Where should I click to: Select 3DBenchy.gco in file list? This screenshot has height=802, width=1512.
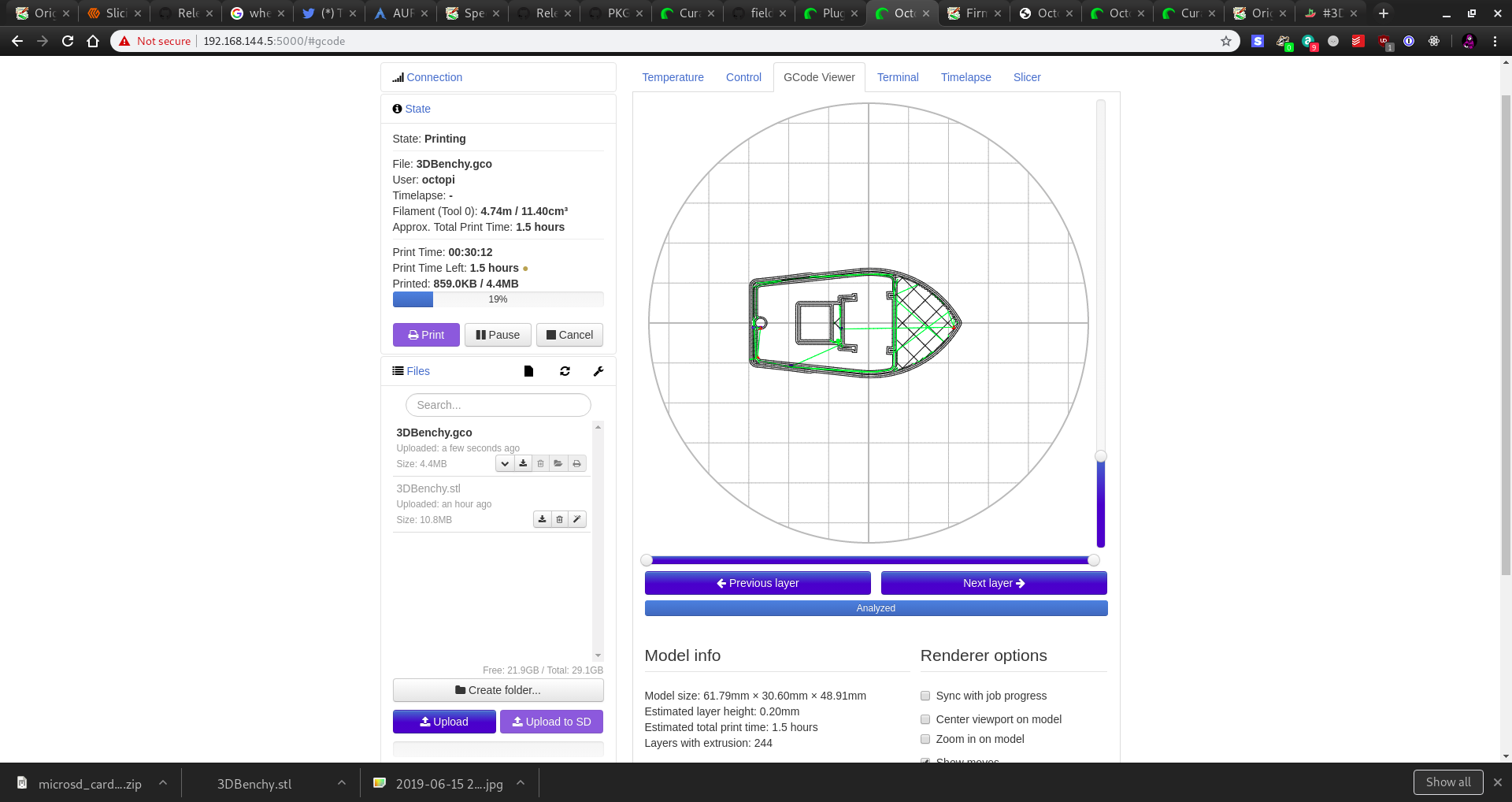434,433
